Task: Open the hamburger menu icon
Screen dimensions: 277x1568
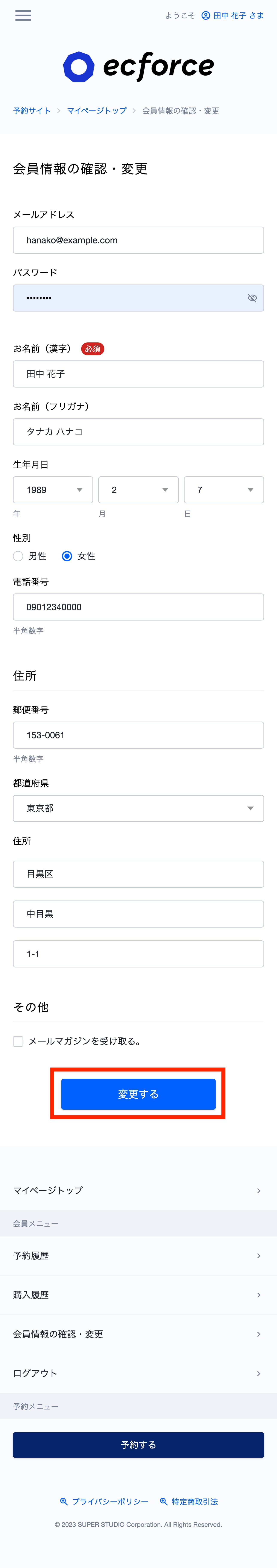Action: click(23, 15)
